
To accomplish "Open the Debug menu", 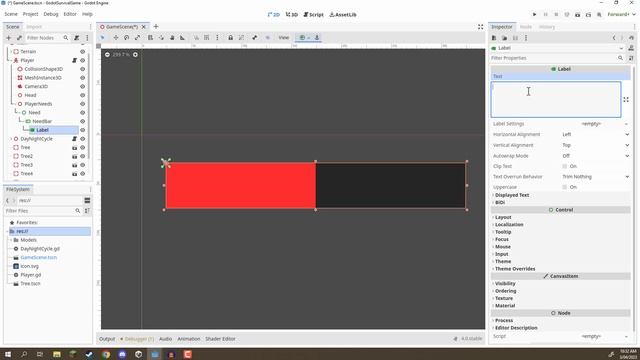I will tap(51, 14).
